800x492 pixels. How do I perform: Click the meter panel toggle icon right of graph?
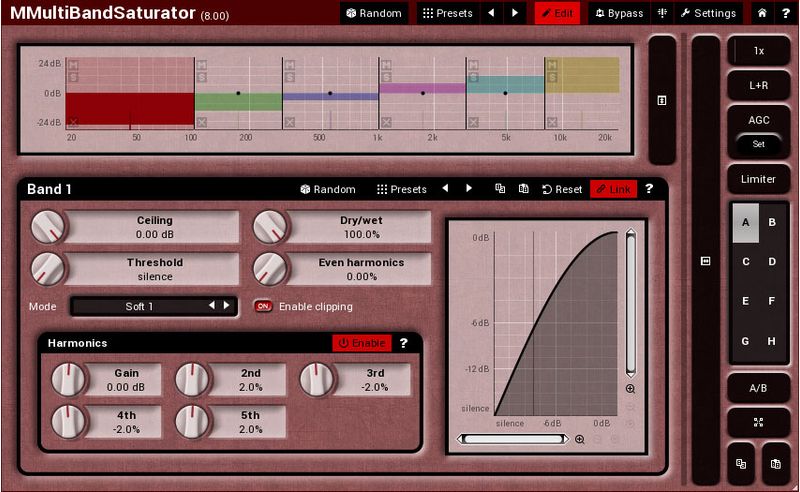[662, 101]
